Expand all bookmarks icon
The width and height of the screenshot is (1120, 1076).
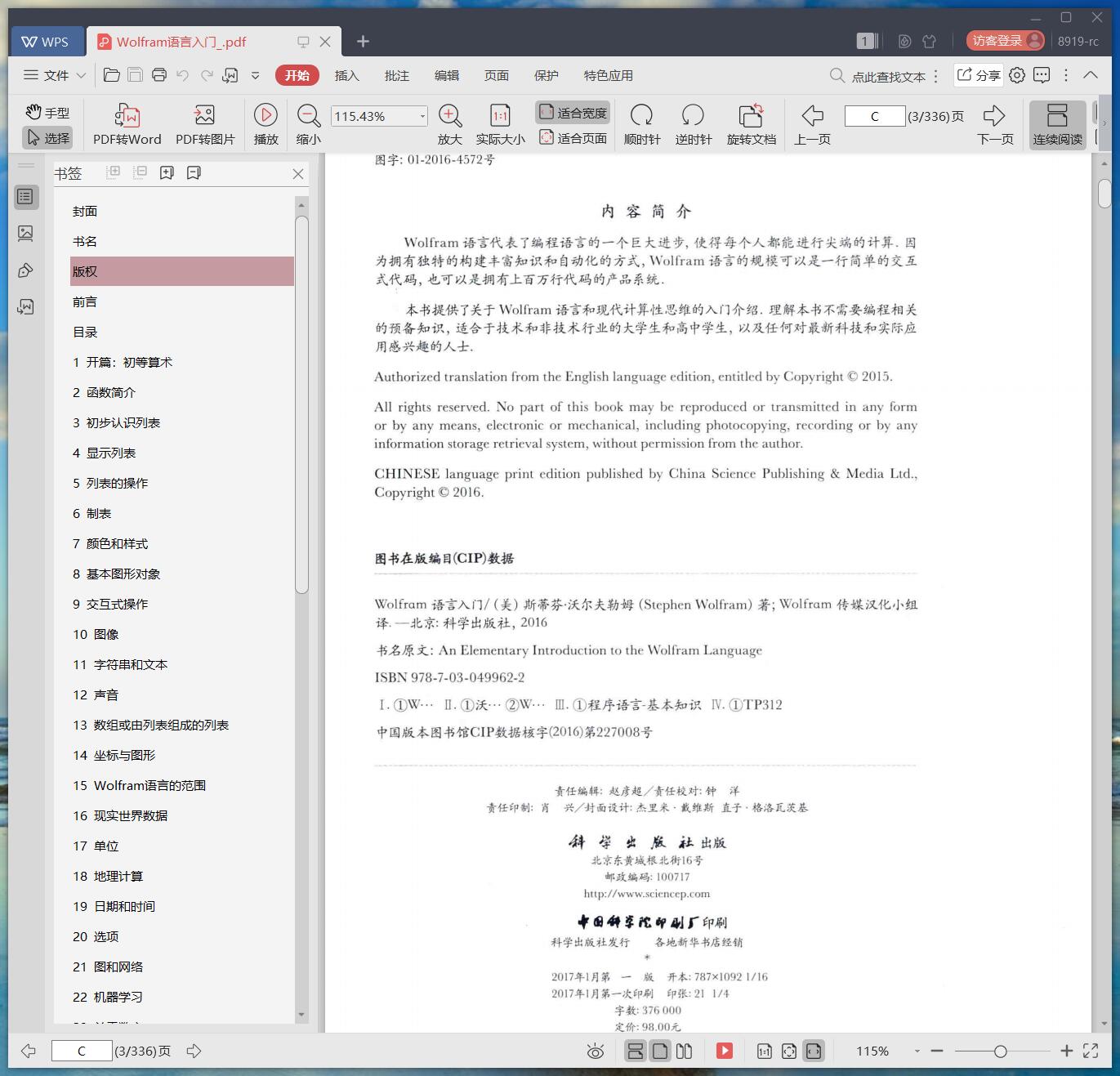coord(114,172)
